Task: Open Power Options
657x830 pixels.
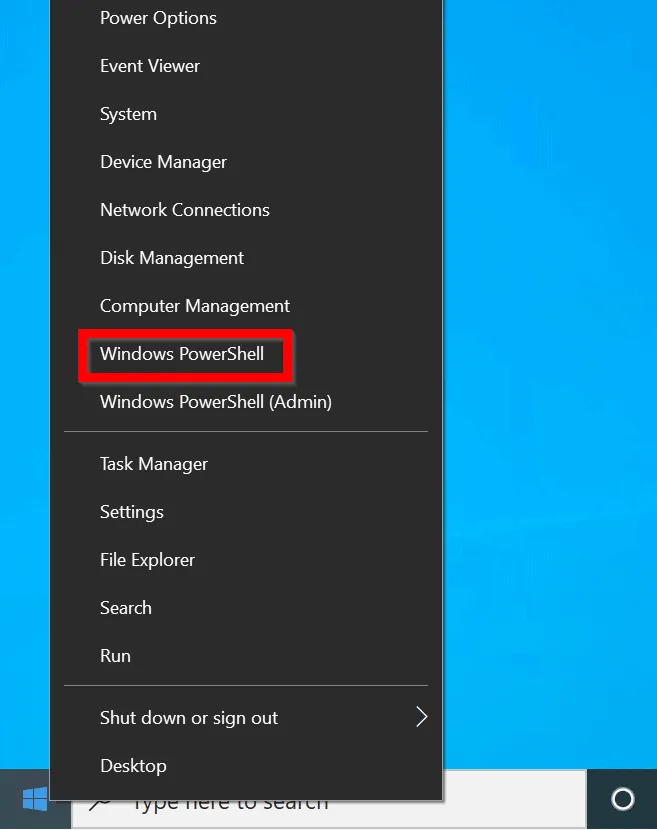Action: coord(158,18)
